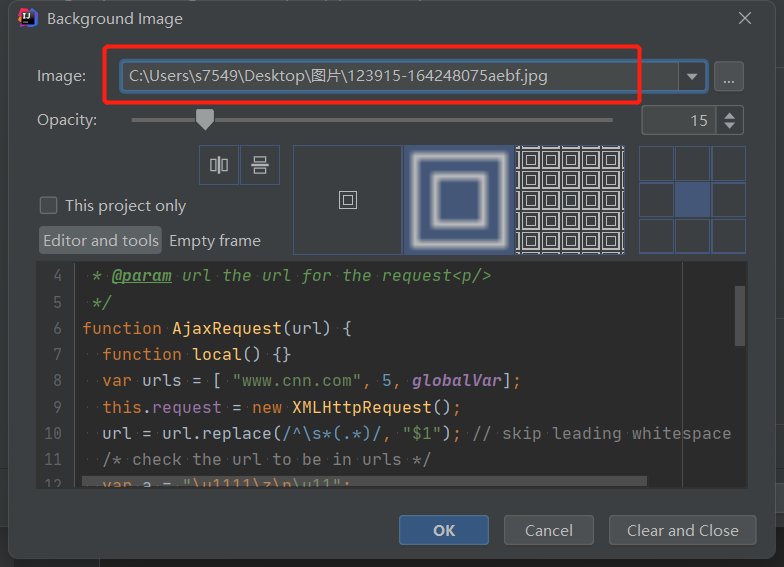
Task: Select the middle-left anchor cell
Action: pos(656,200)
